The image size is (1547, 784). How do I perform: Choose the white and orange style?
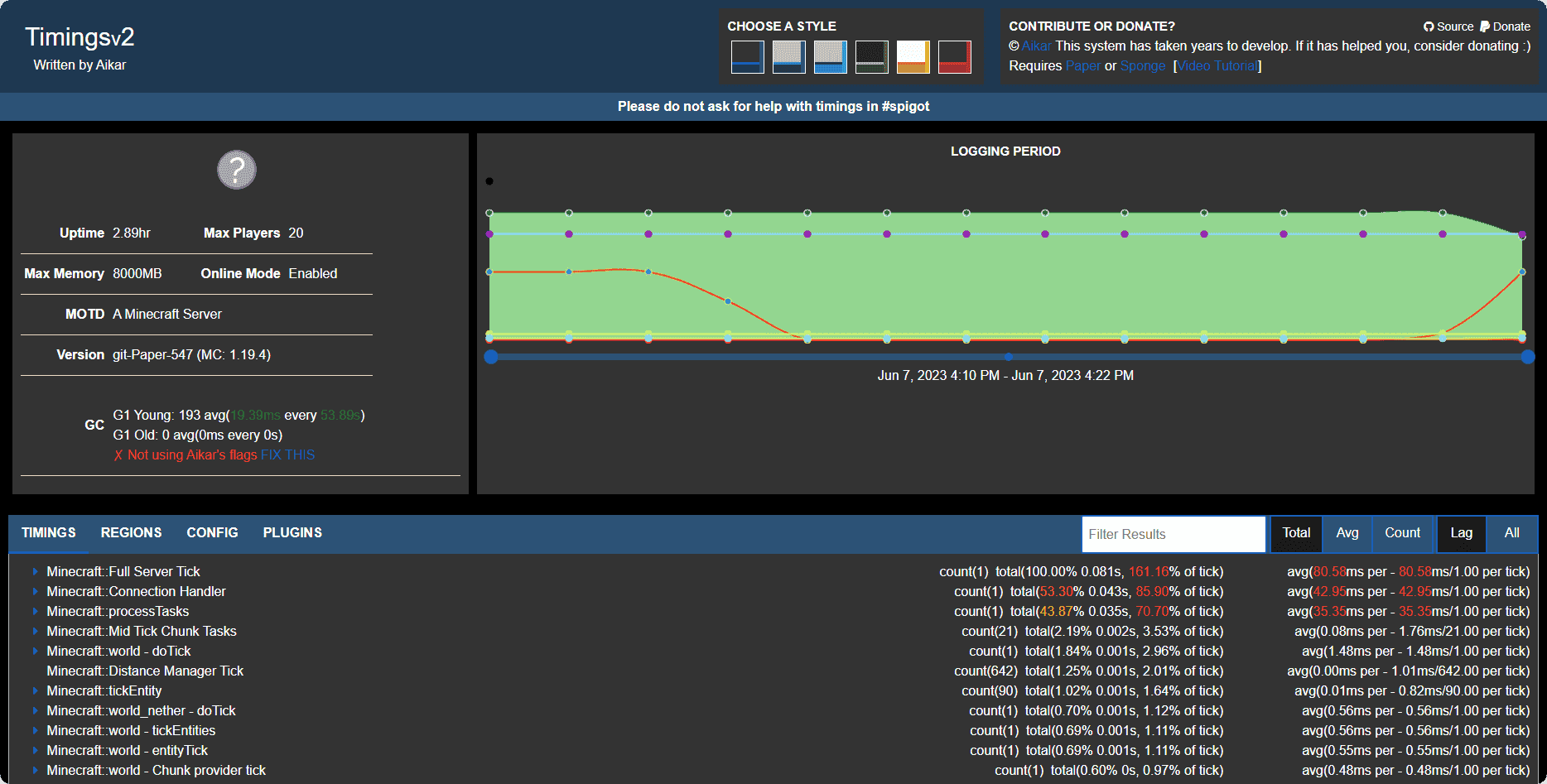point(913,57)
